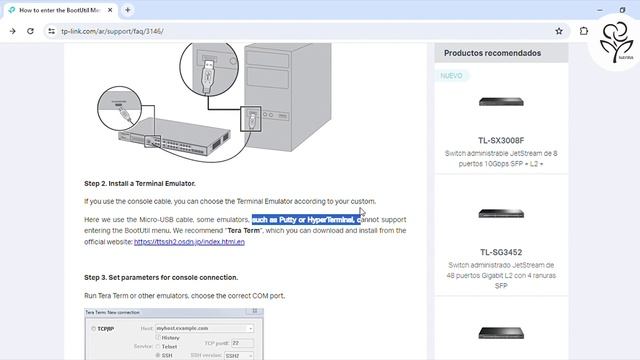
Task: Select the Telnet service radio button
Action: [x=158, y=347]
